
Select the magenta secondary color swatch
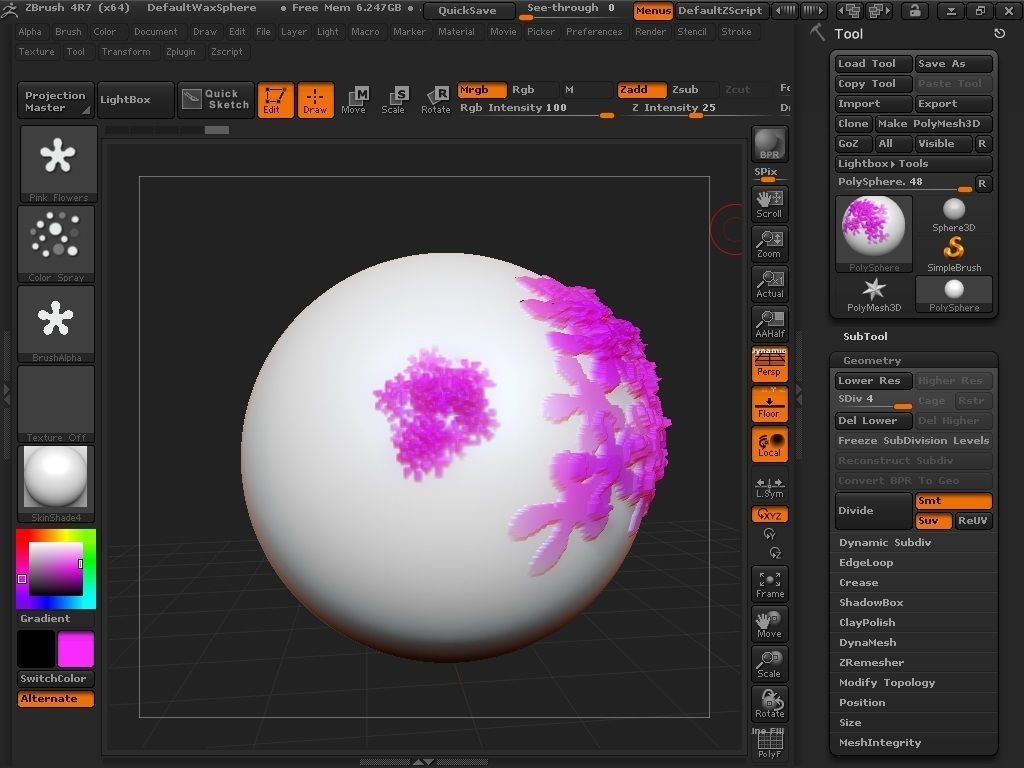[76, 648]
